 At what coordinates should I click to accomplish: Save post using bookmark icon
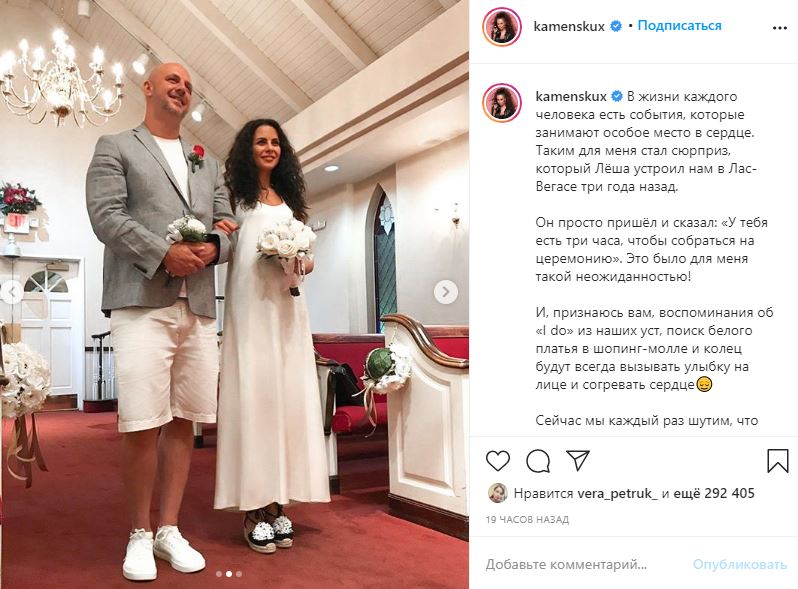[778, 461]
